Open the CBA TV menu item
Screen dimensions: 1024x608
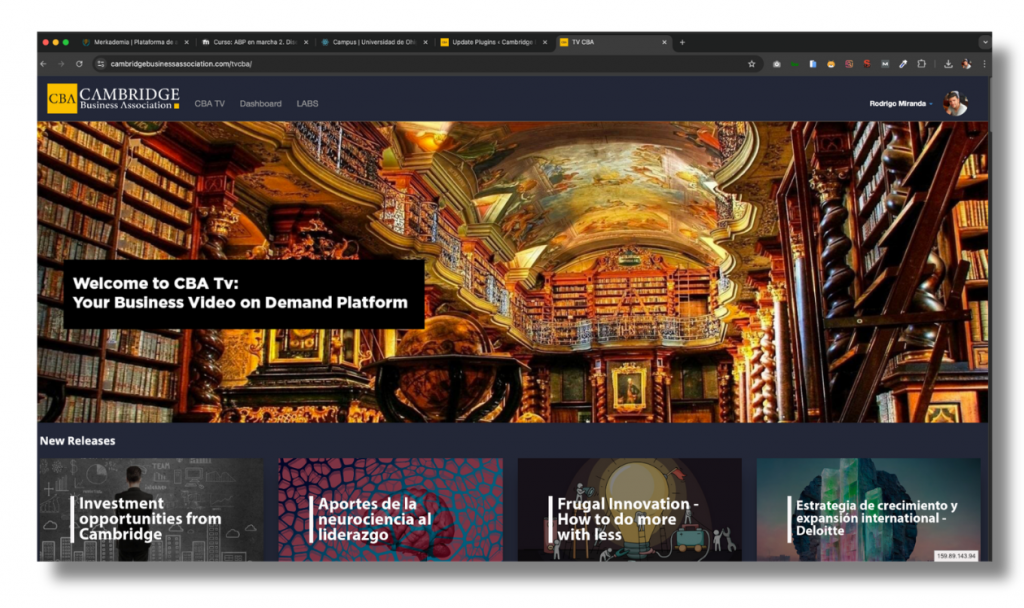pos(210,104)
